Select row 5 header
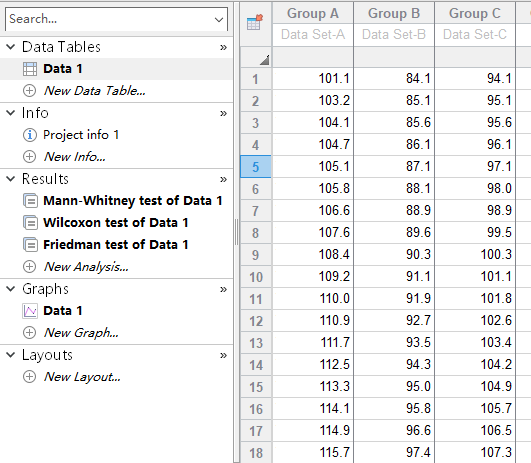 (x=256, y=167)
